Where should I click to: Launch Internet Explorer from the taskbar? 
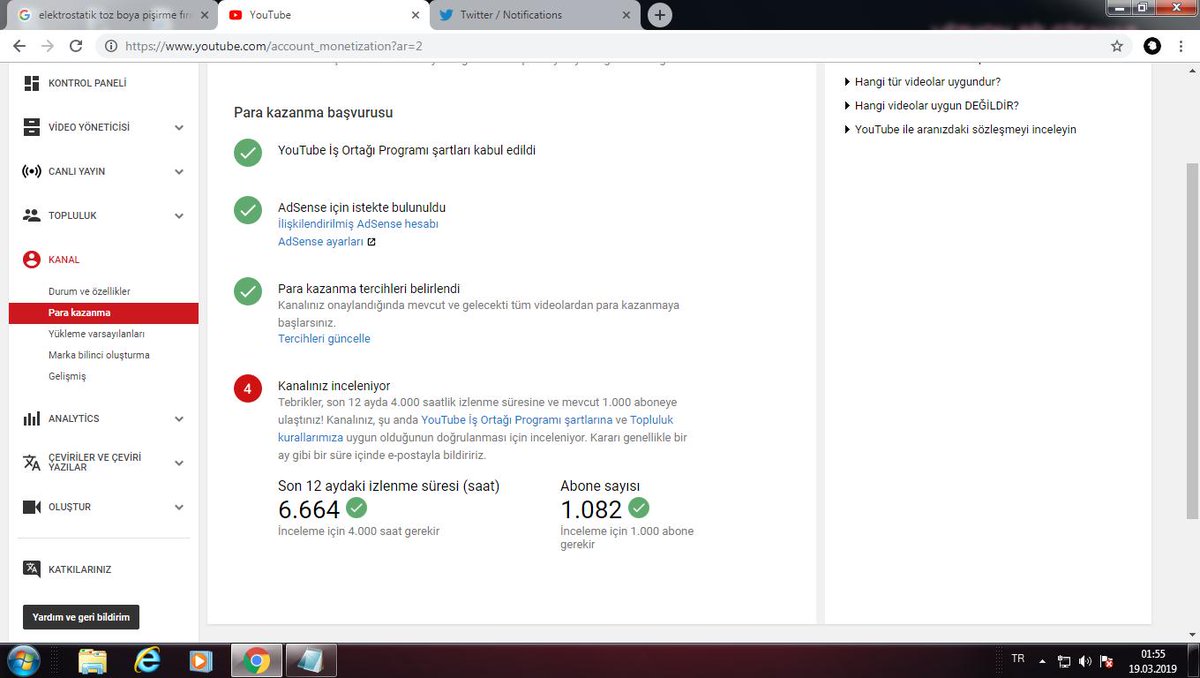tap(148, 661)
